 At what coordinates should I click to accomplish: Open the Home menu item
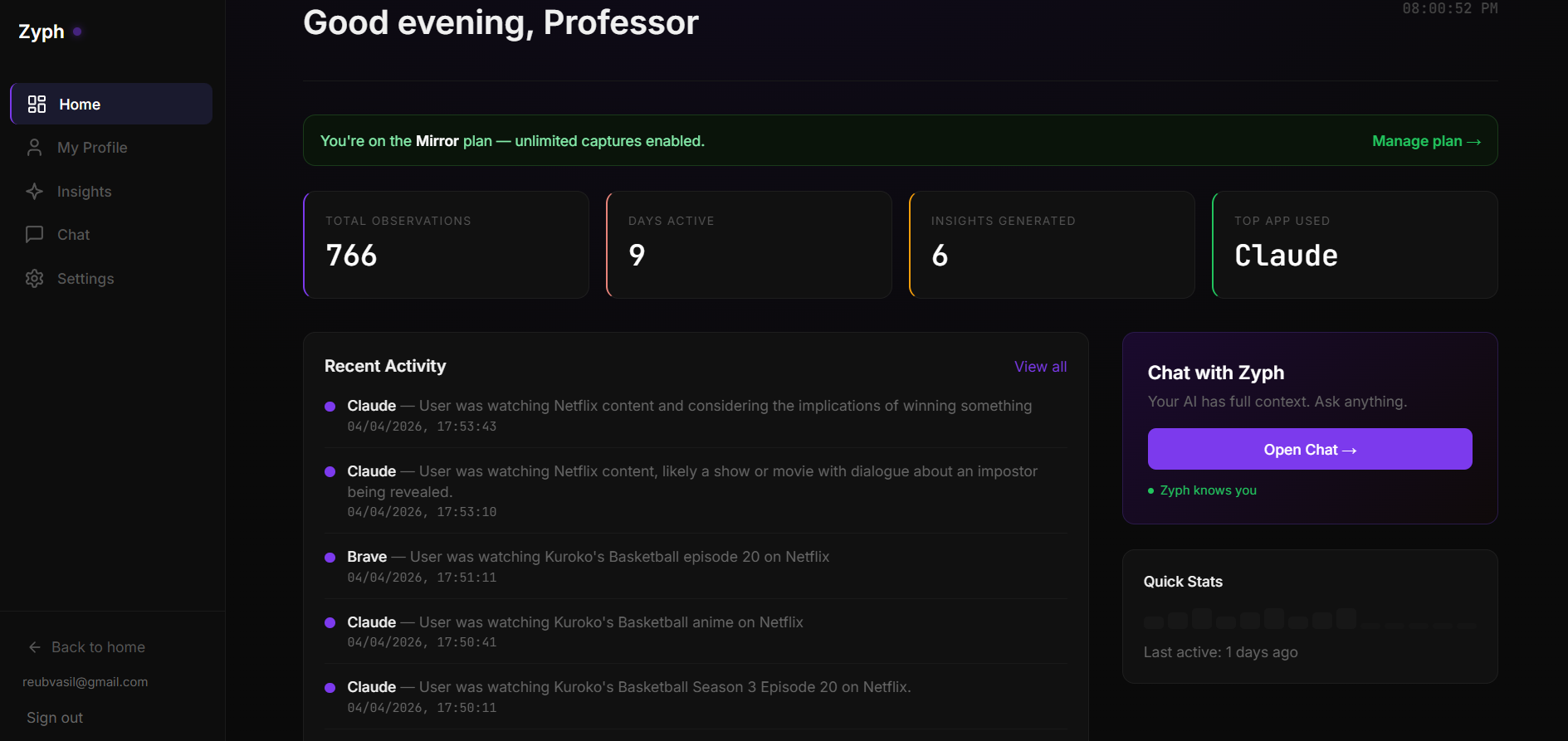[x=111, y=104]
